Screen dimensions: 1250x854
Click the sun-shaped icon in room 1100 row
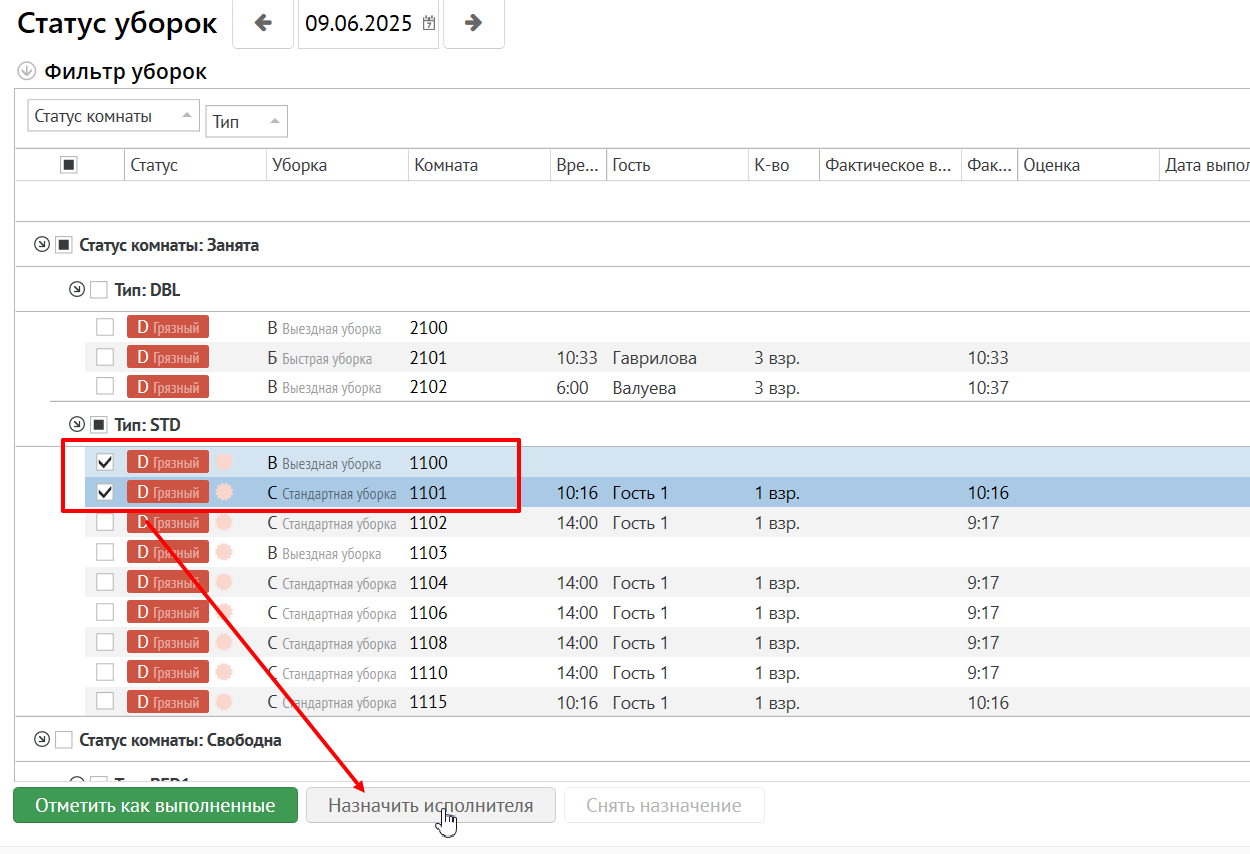225,462
